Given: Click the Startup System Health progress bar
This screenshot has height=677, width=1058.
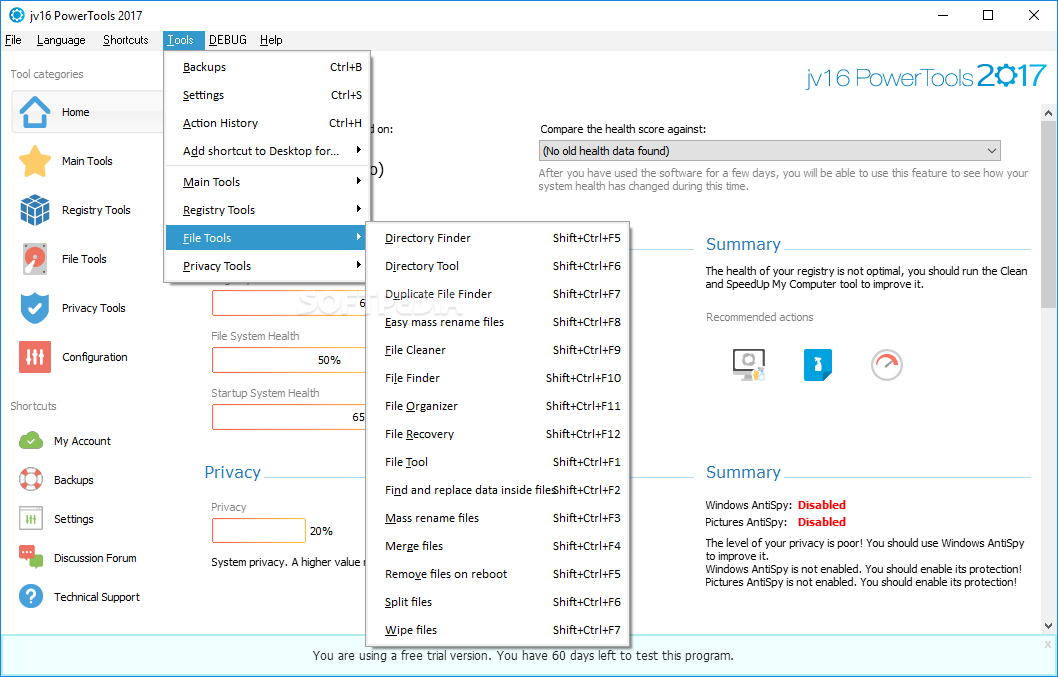Looking at the screenshot, I should point(289,417).
